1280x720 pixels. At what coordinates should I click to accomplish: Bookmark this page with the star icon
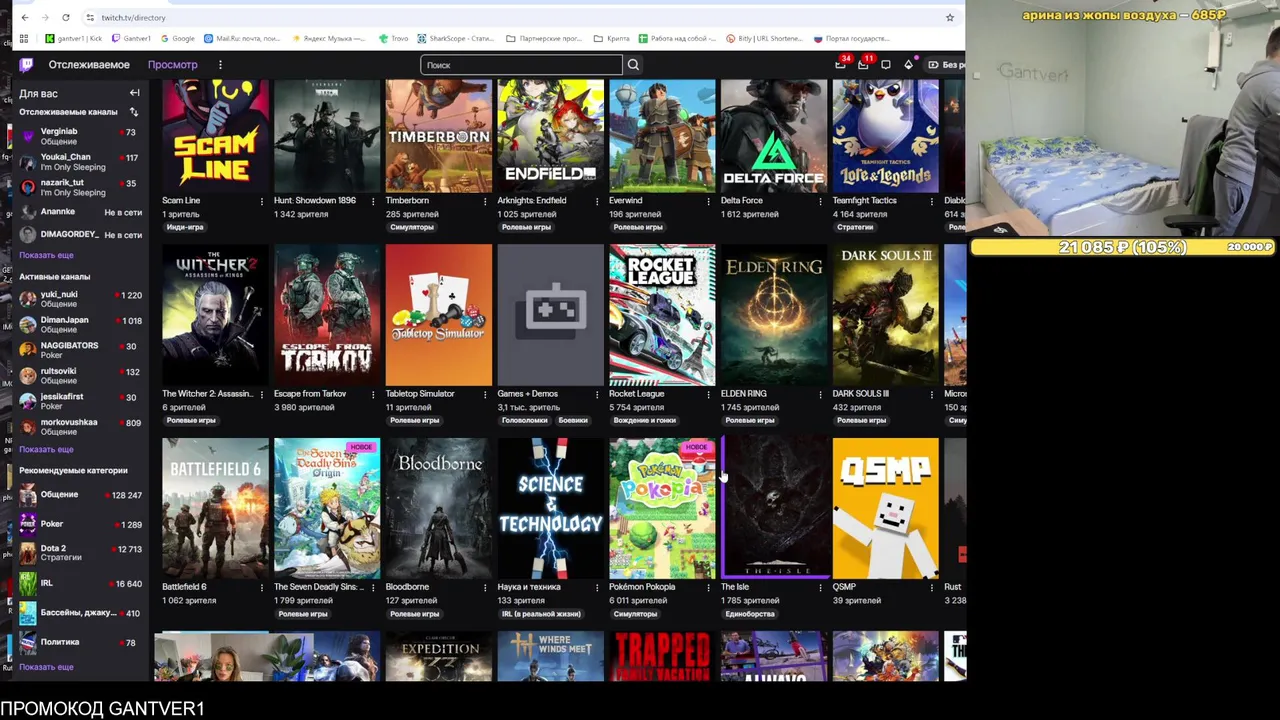coord(949,17)
